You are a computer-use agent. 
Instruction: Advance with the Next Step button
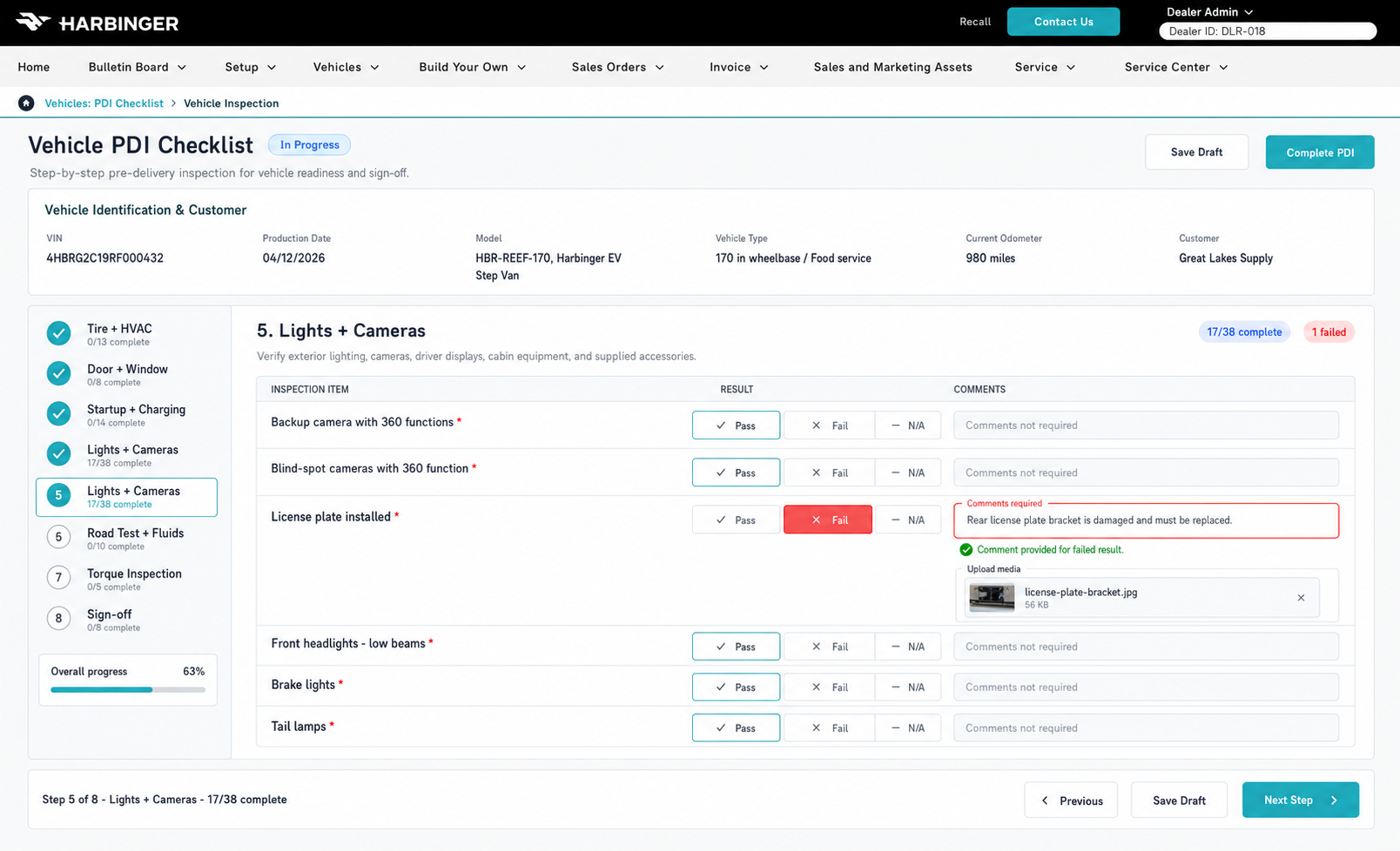tap(1300, 800)
